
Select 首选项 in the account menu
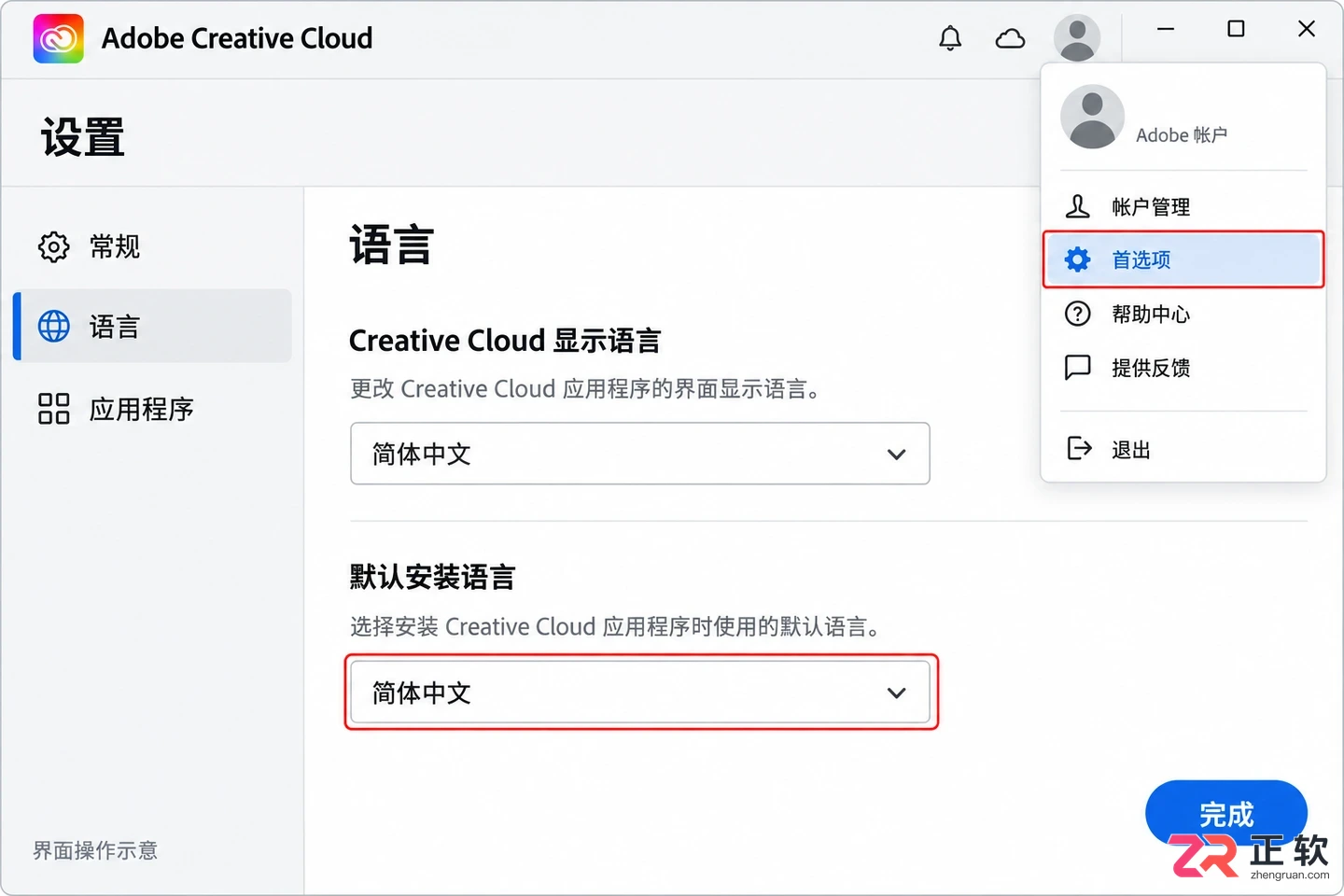coord(1183,259)
